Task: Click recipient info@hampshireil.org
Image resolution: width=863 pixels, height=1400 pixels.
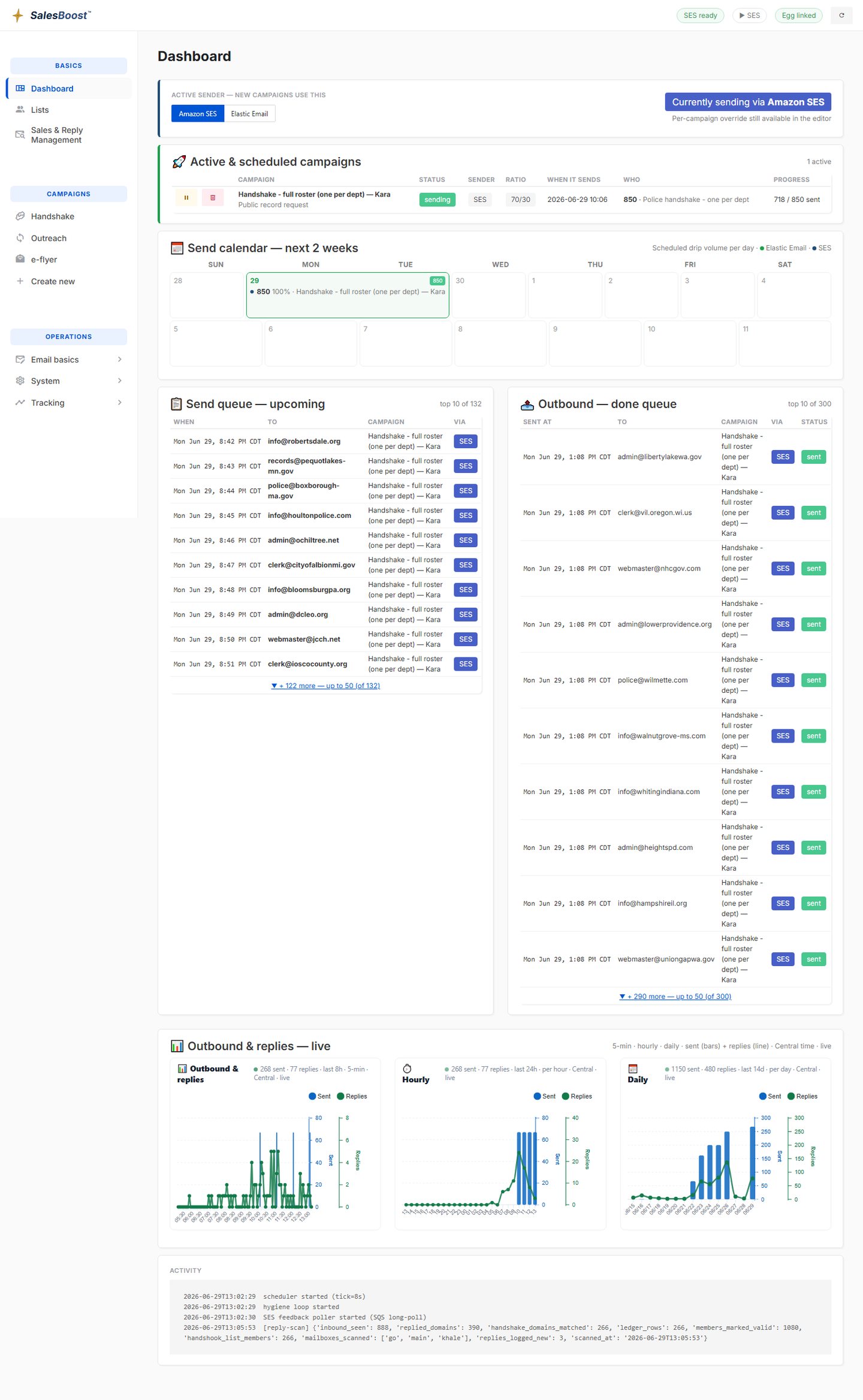Action: point(652,903)
